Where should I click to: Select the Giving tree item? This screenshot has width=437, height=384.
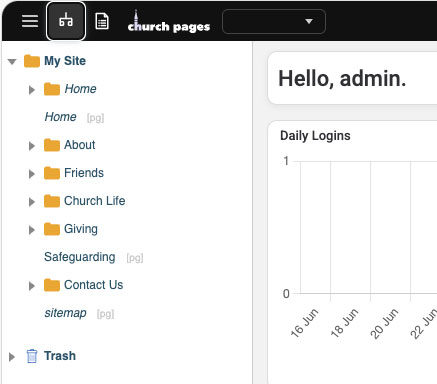point(81,229)
